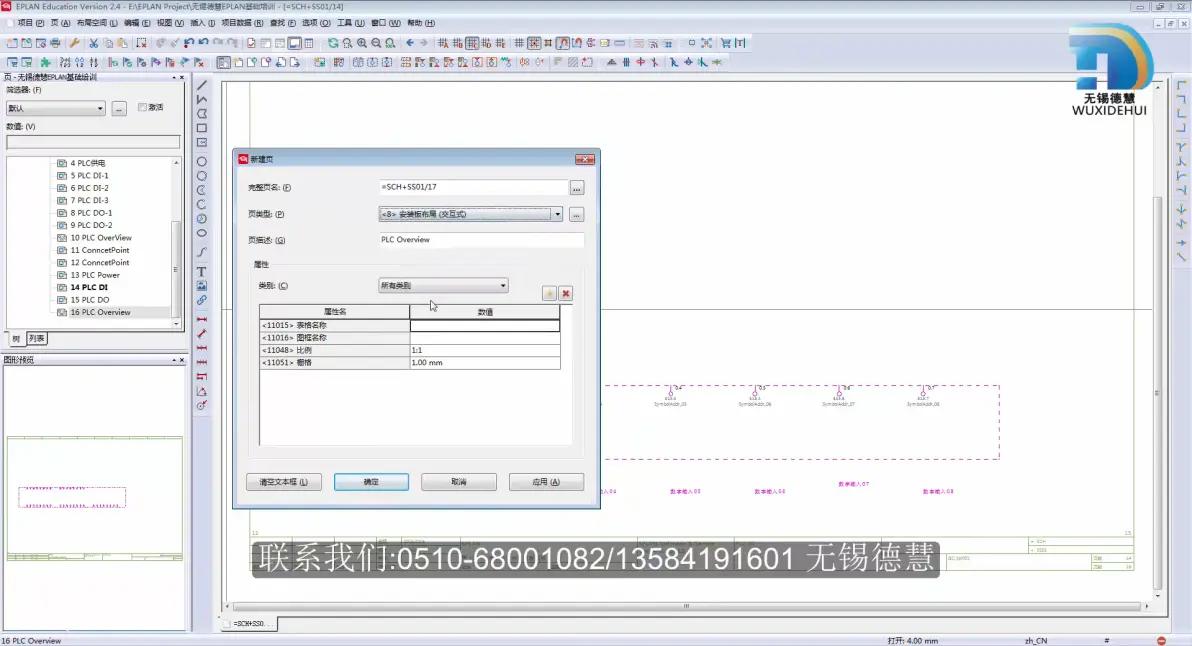This screenshot has height=646, width=1192.
Task: Click browse button next to page type
Action: point(576,214)
